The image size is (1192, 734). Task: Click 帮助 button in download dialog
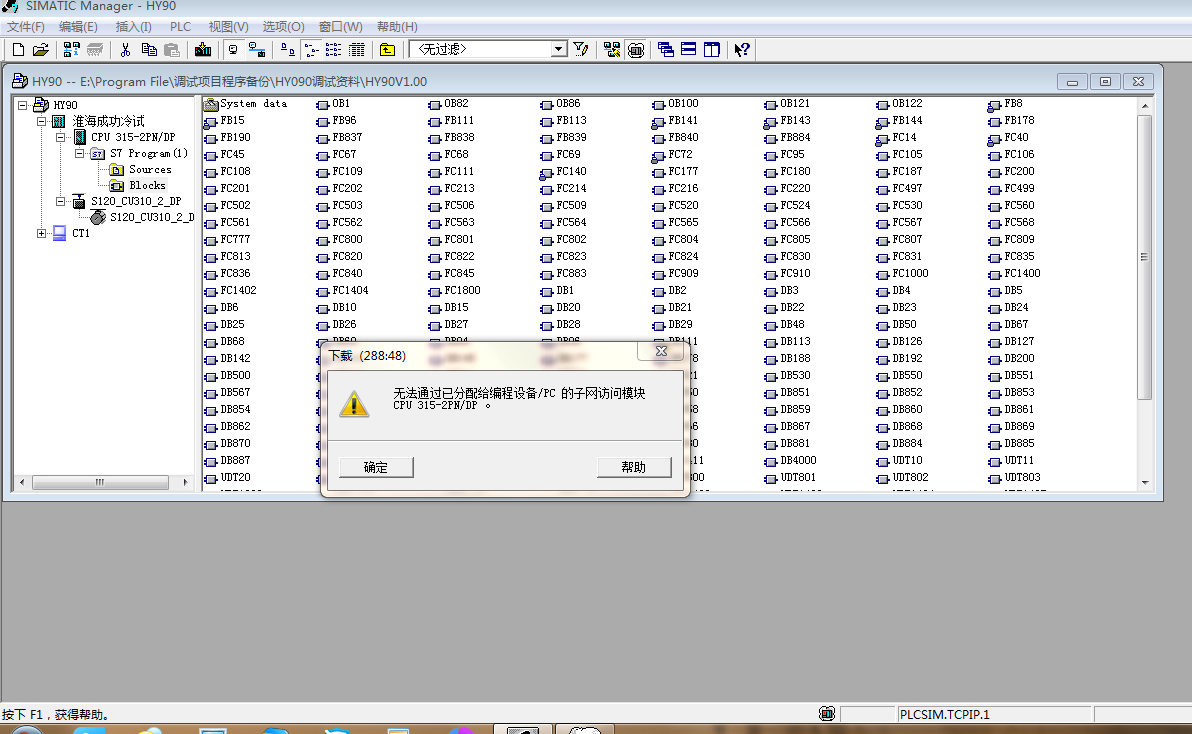(634, 467)
